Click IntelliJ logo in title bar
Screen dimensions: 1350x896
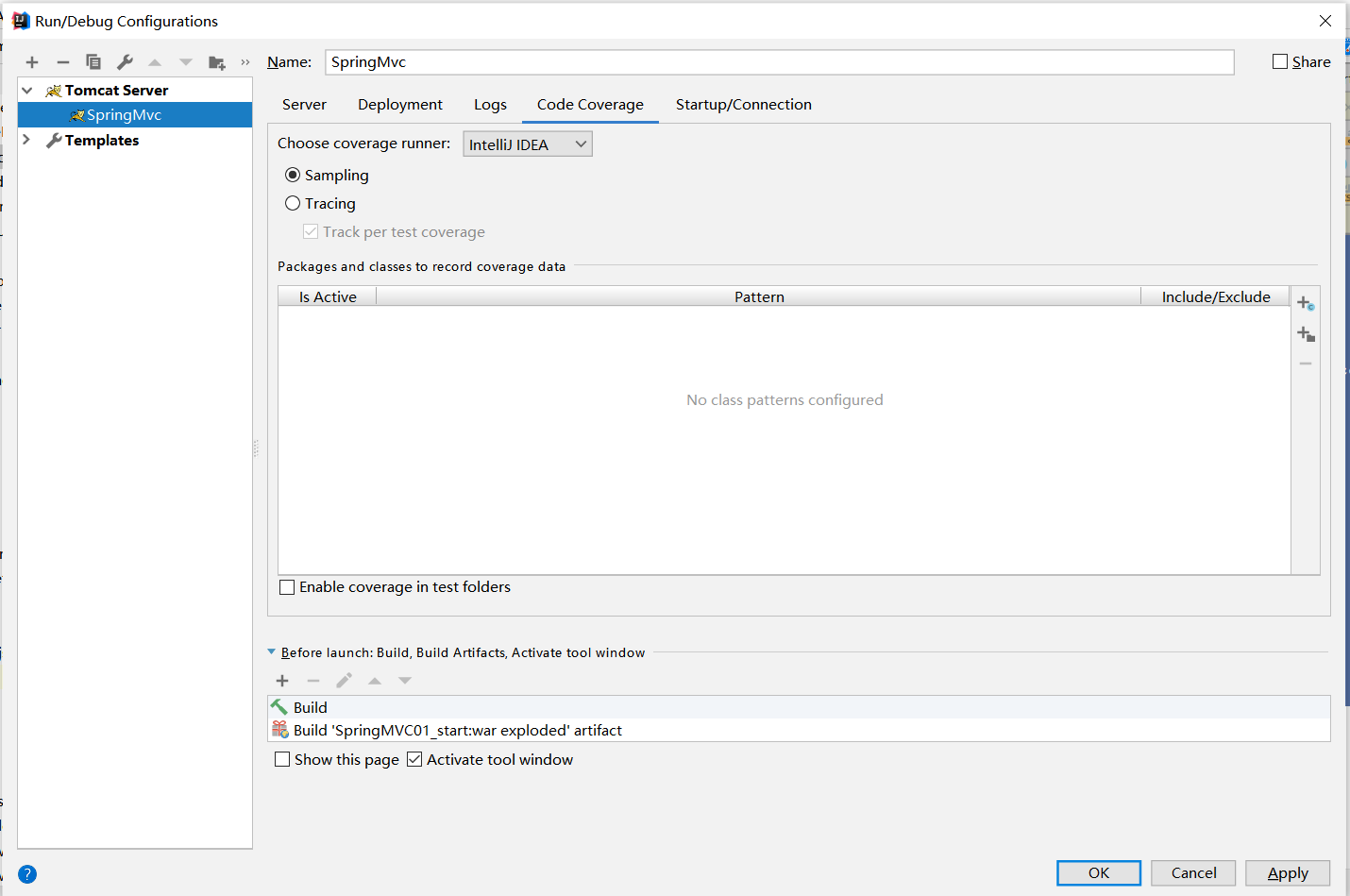point(21,21)
